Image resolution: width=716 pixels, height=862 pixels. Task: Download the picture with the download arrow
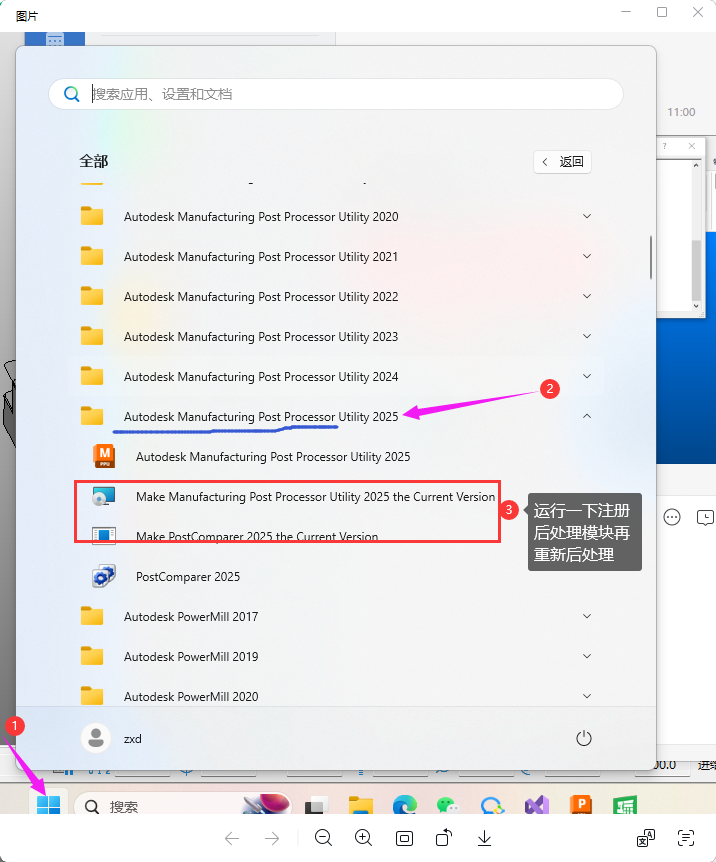pos(484,838)
